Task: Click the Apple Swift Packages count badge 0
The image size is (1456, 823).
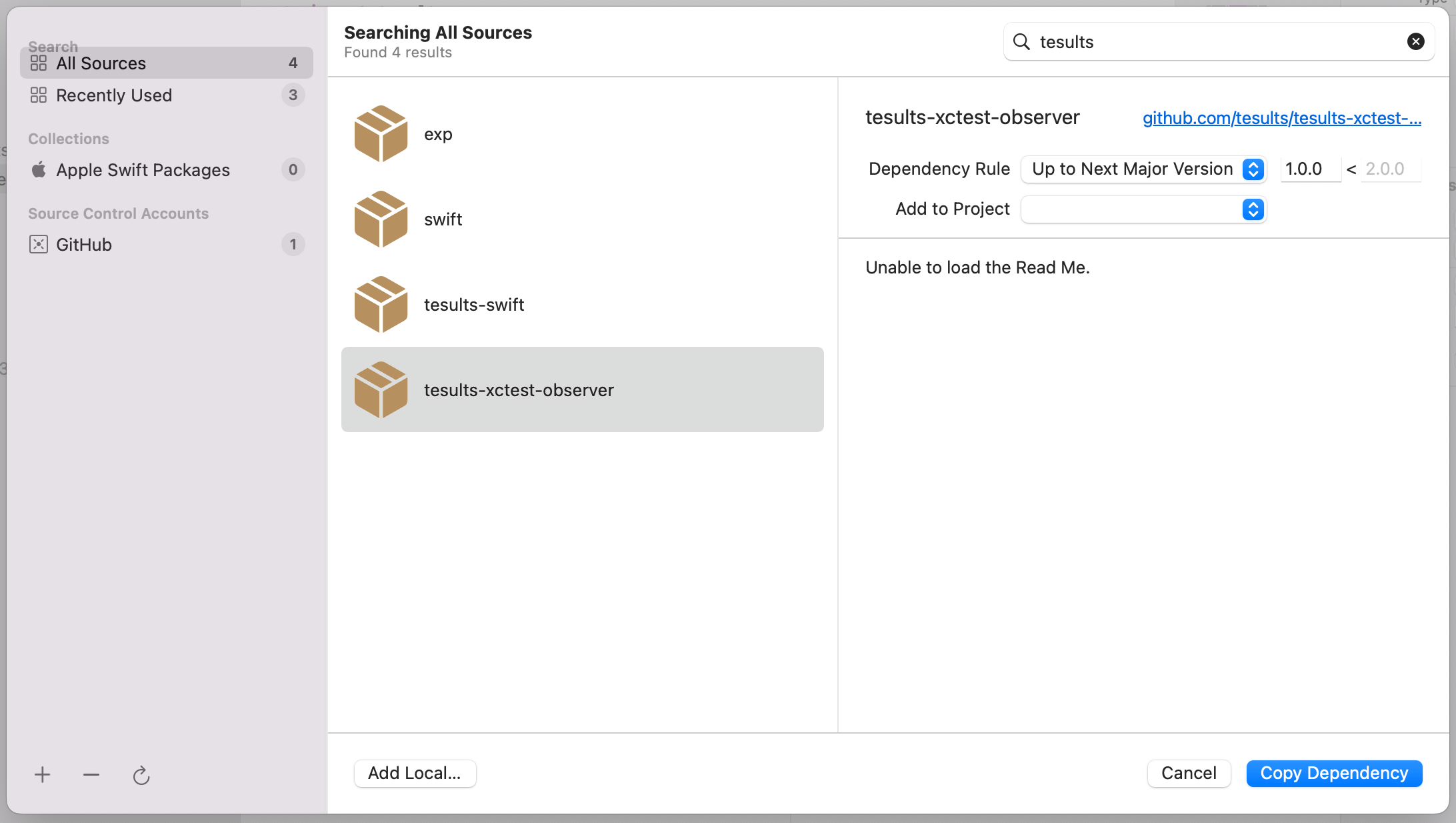Action: click(x=293, y=169)
